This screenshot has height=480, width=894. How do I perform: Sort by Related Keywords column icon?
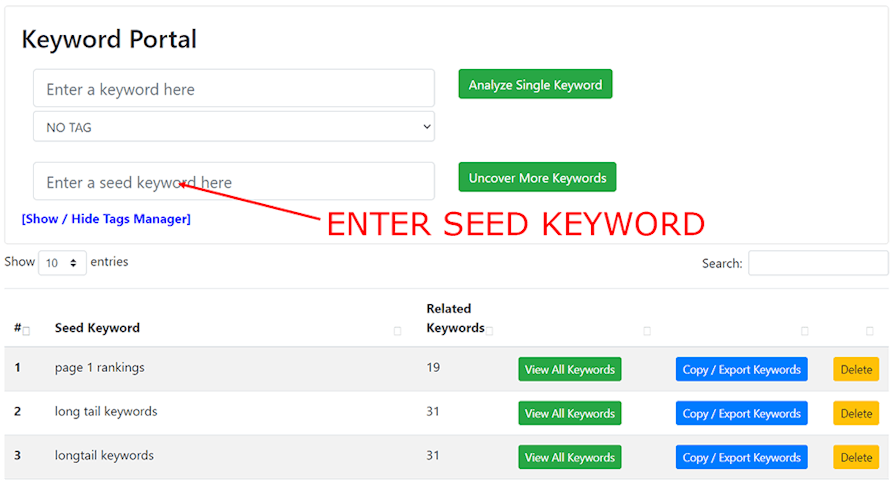(x=490, y=331)
